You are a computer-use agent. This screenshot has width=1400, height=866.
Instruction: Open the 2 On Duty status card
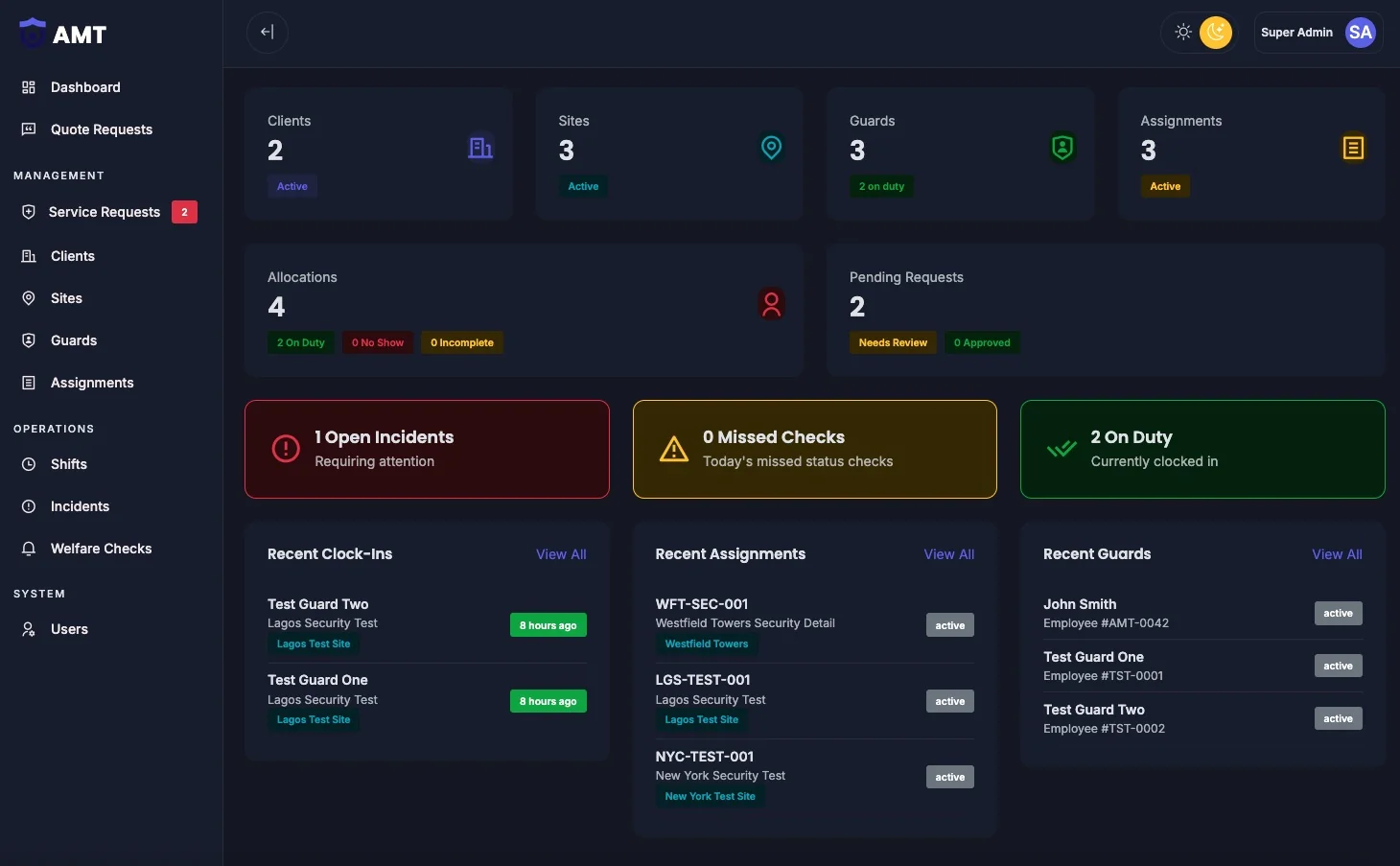click(x=1202, y=449)
